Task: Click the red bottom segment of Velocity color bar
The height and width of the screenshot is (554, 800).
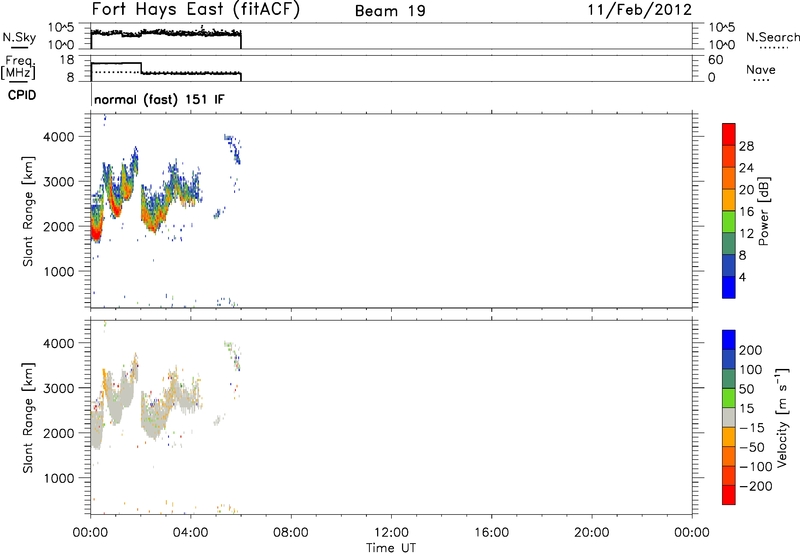Action: (729, 495)
